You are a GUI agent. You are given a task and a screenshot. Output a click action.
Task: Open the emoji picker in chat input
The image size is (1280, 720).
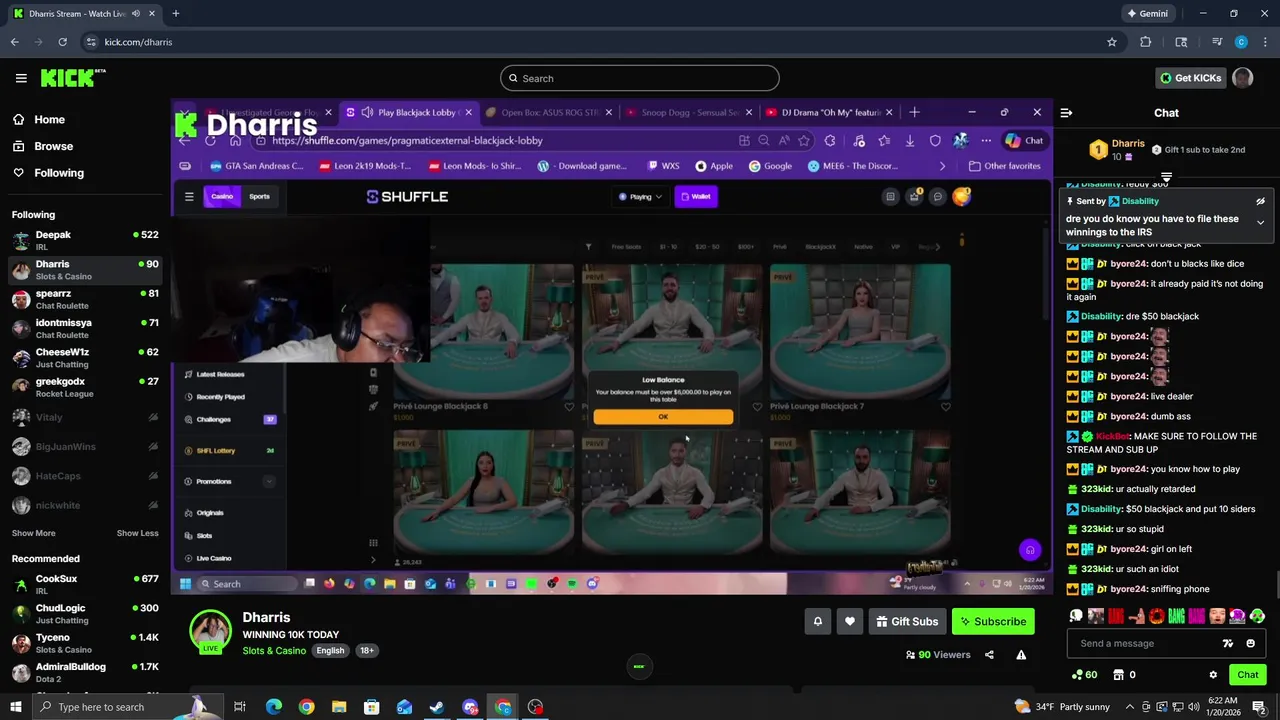tap(1250, 644)
